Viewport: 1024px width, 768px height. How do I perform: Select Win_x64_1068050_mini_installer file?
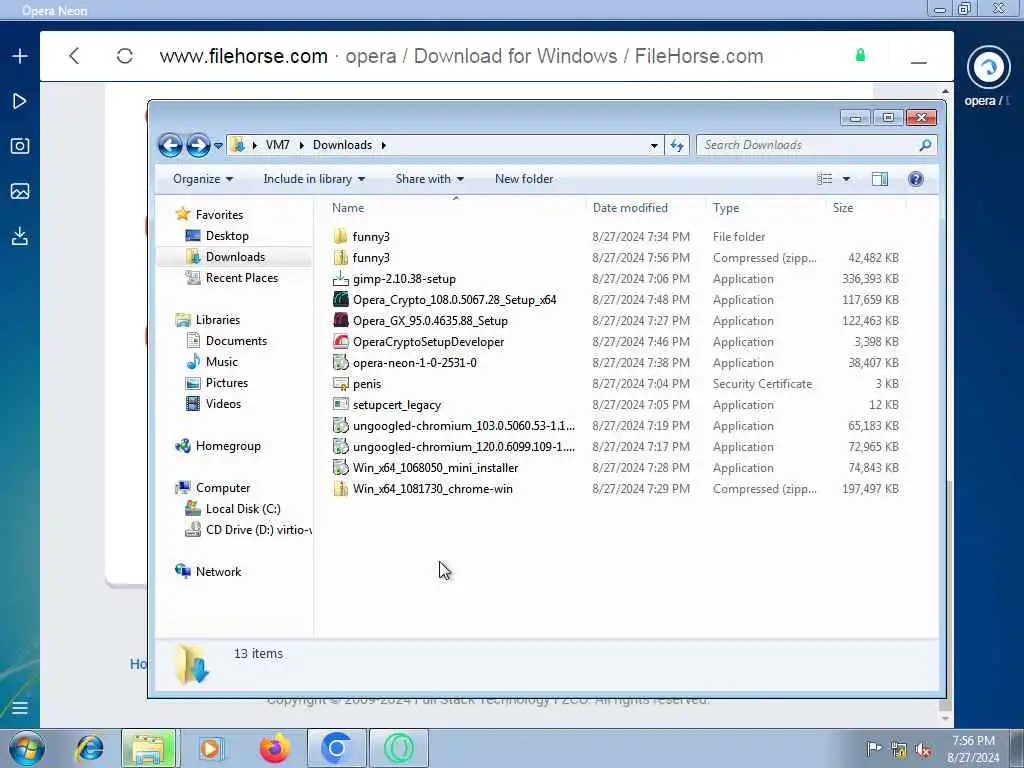tap(617, 468)
